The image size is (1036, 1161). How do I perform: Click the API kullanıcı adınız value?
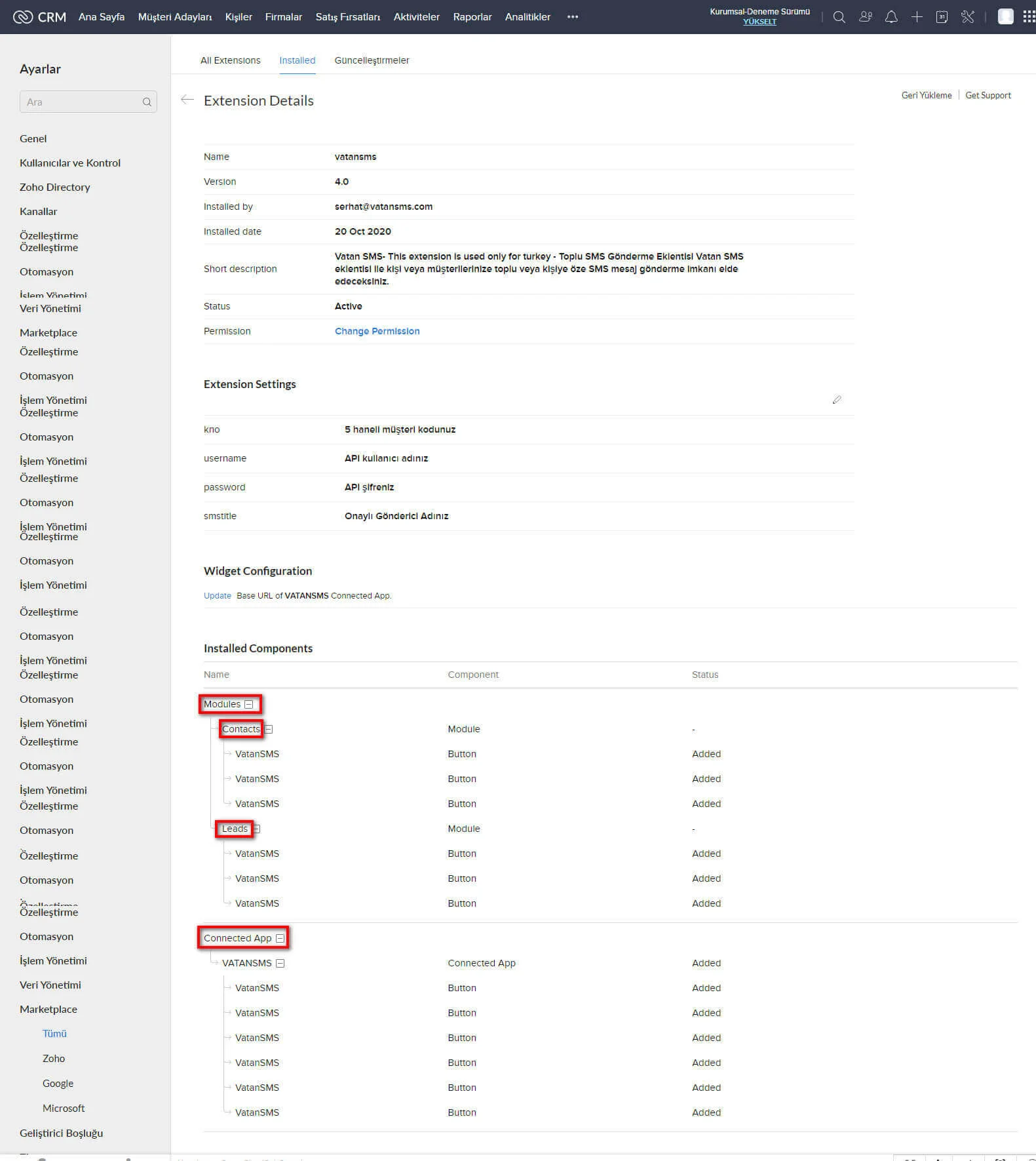pyautogui.click(x=387, y=458)
